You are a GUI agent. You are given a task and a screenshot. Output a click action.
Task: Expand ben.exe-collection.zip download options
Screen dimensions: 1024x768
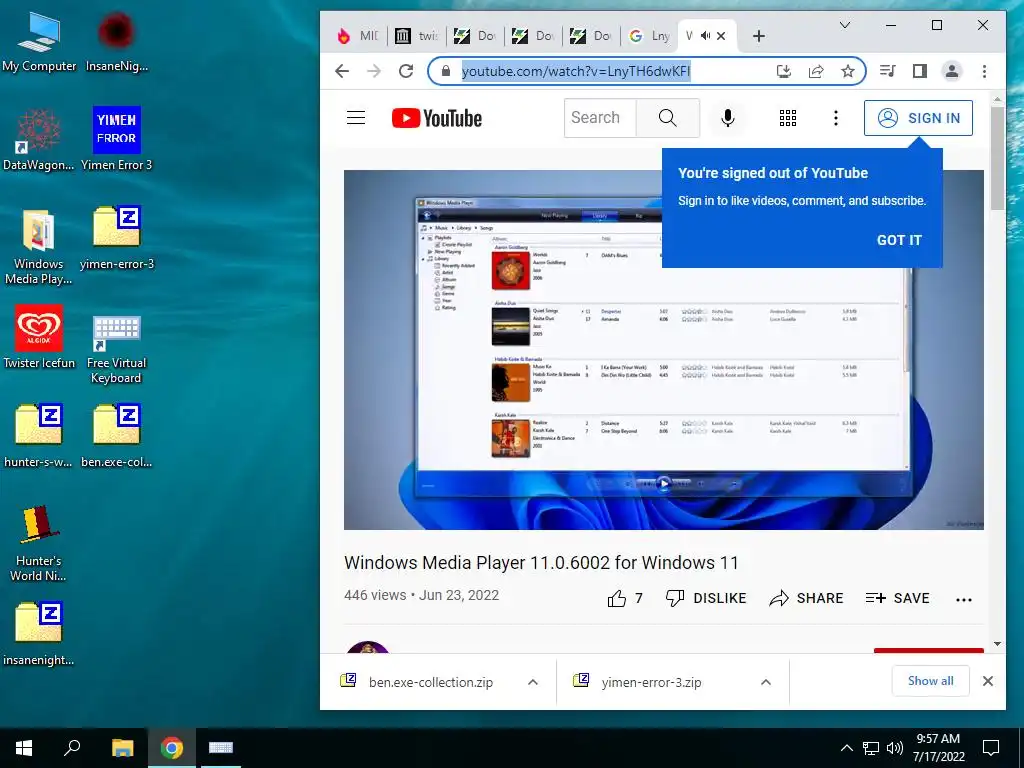point(533,682)
